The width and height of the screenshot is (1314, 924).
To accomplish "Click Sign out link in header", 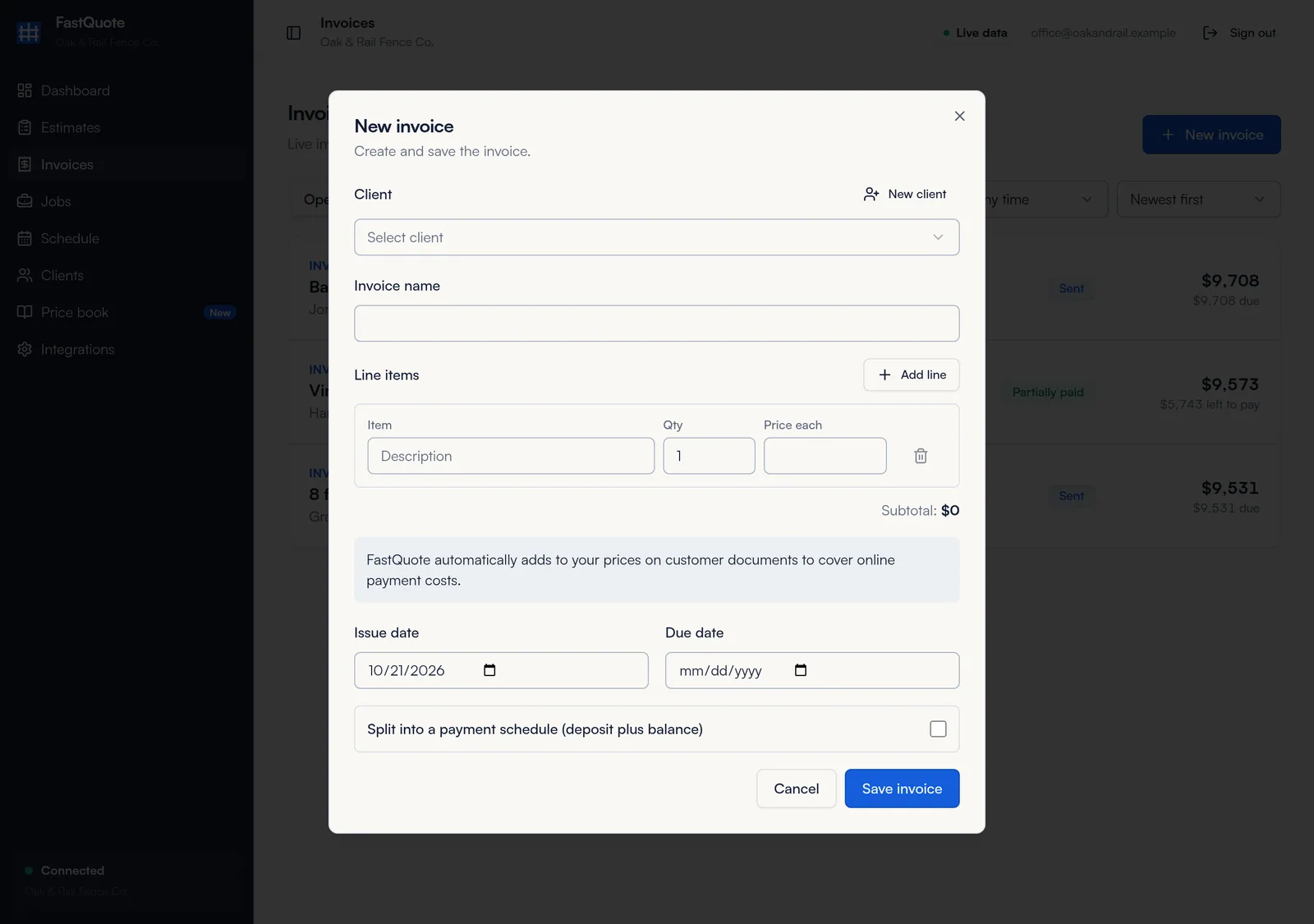I will pyautogui.click(x=1239, y=33).
